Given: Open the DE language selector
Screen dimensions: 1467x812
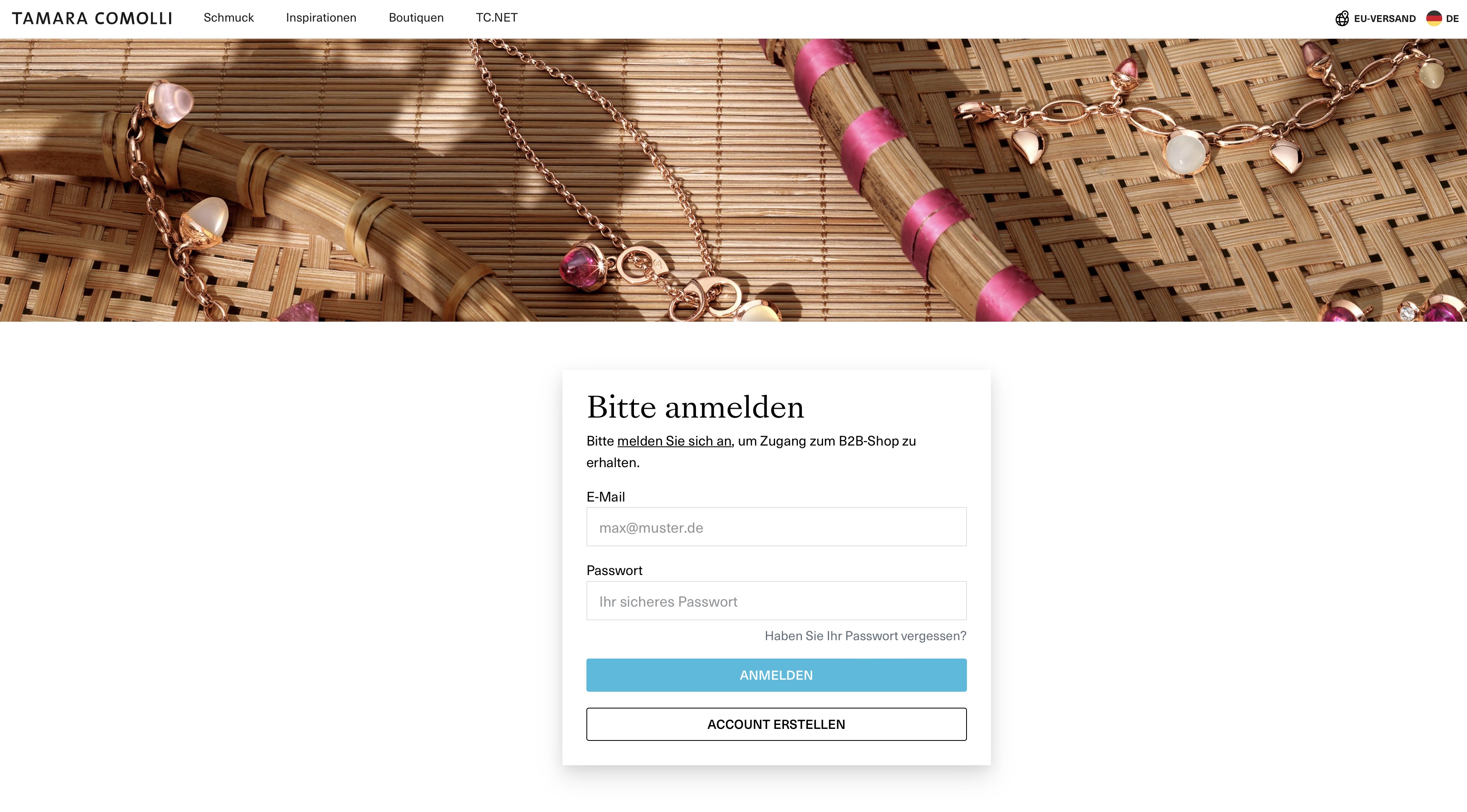Looking at the screenshot, I should (1442, 18).
